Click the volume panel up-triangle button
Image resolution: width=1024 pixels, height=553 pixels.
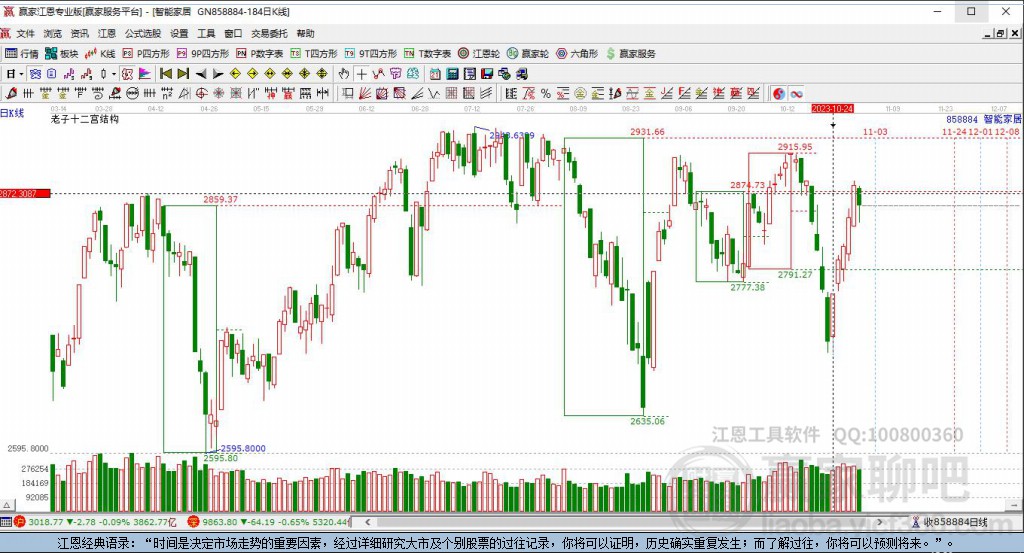(x=7, y=505)
